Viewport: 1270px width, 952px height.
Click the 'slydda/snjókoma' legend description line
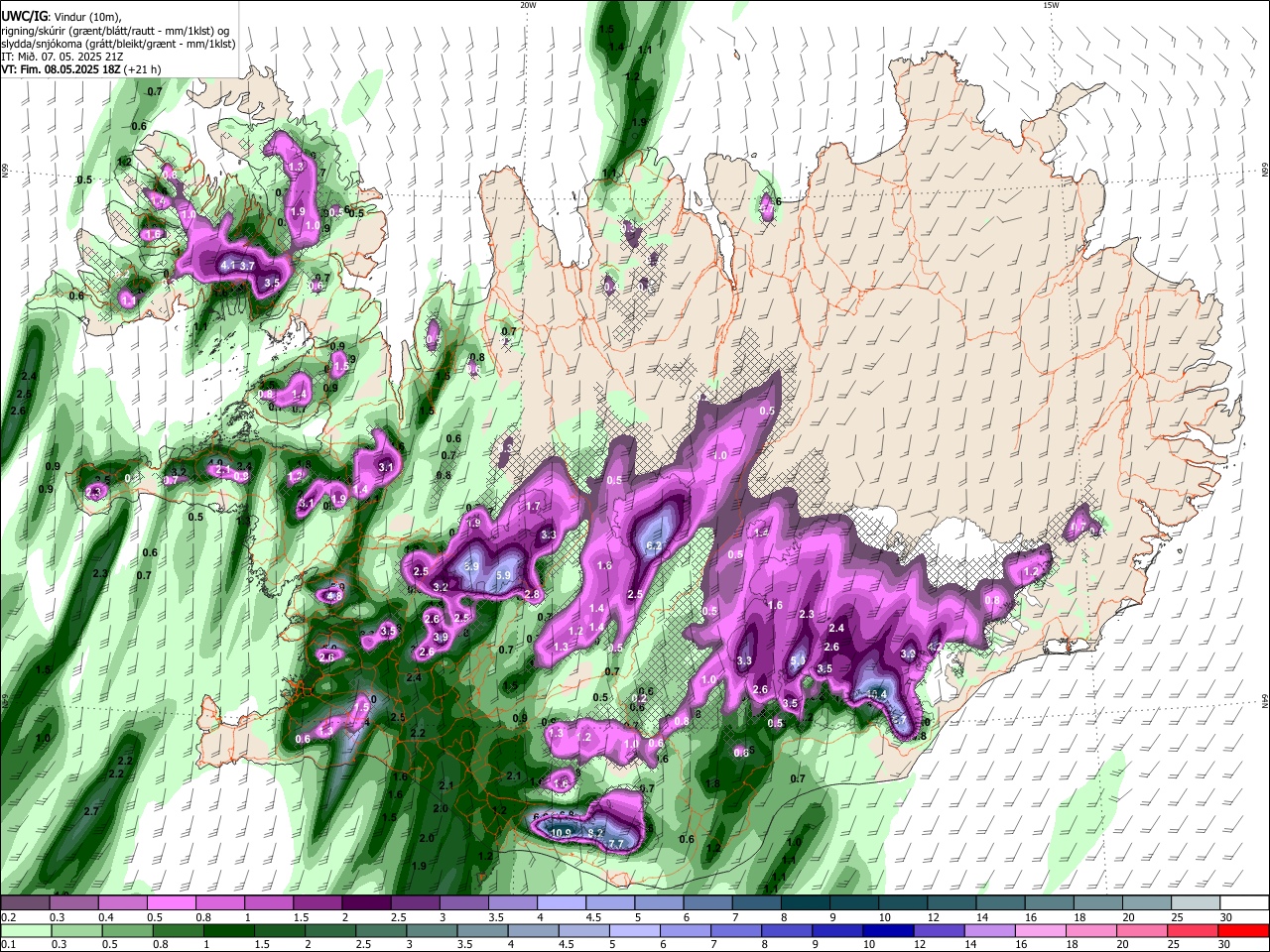[x=117, y=44]
